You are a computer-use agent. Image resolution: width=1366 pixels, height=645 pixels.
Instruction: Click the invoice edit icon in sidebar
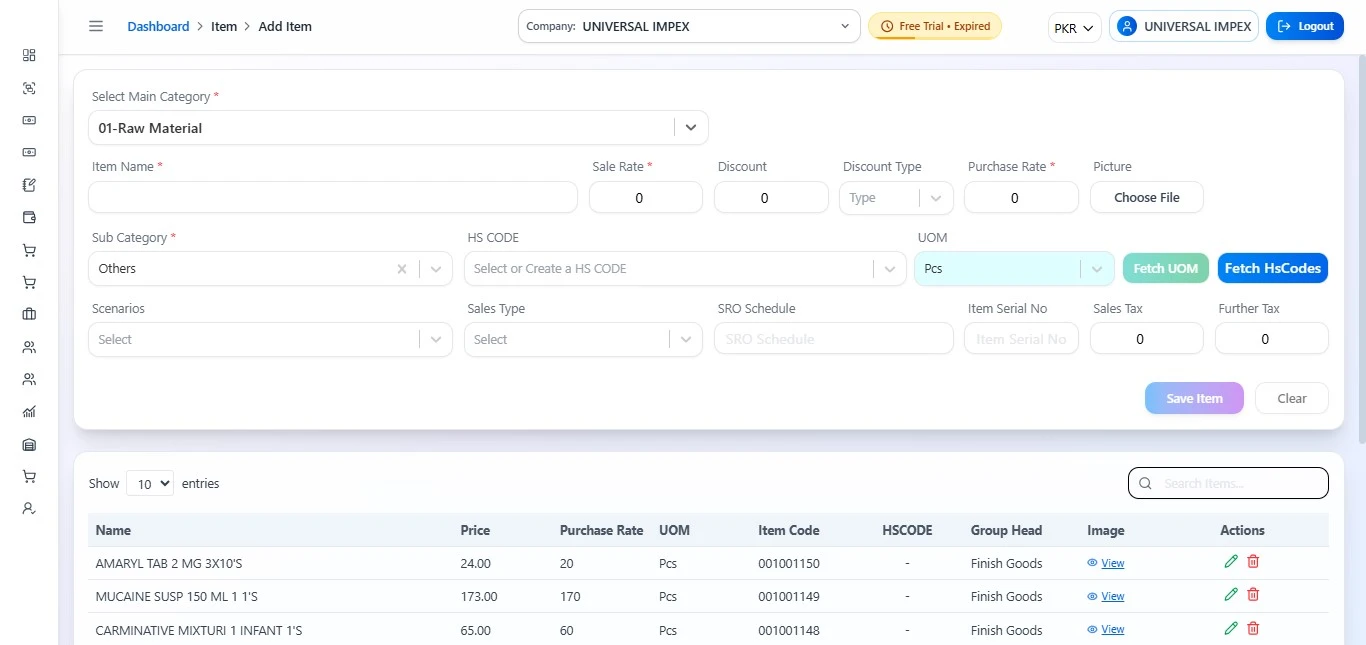click(x=29, y=185)
